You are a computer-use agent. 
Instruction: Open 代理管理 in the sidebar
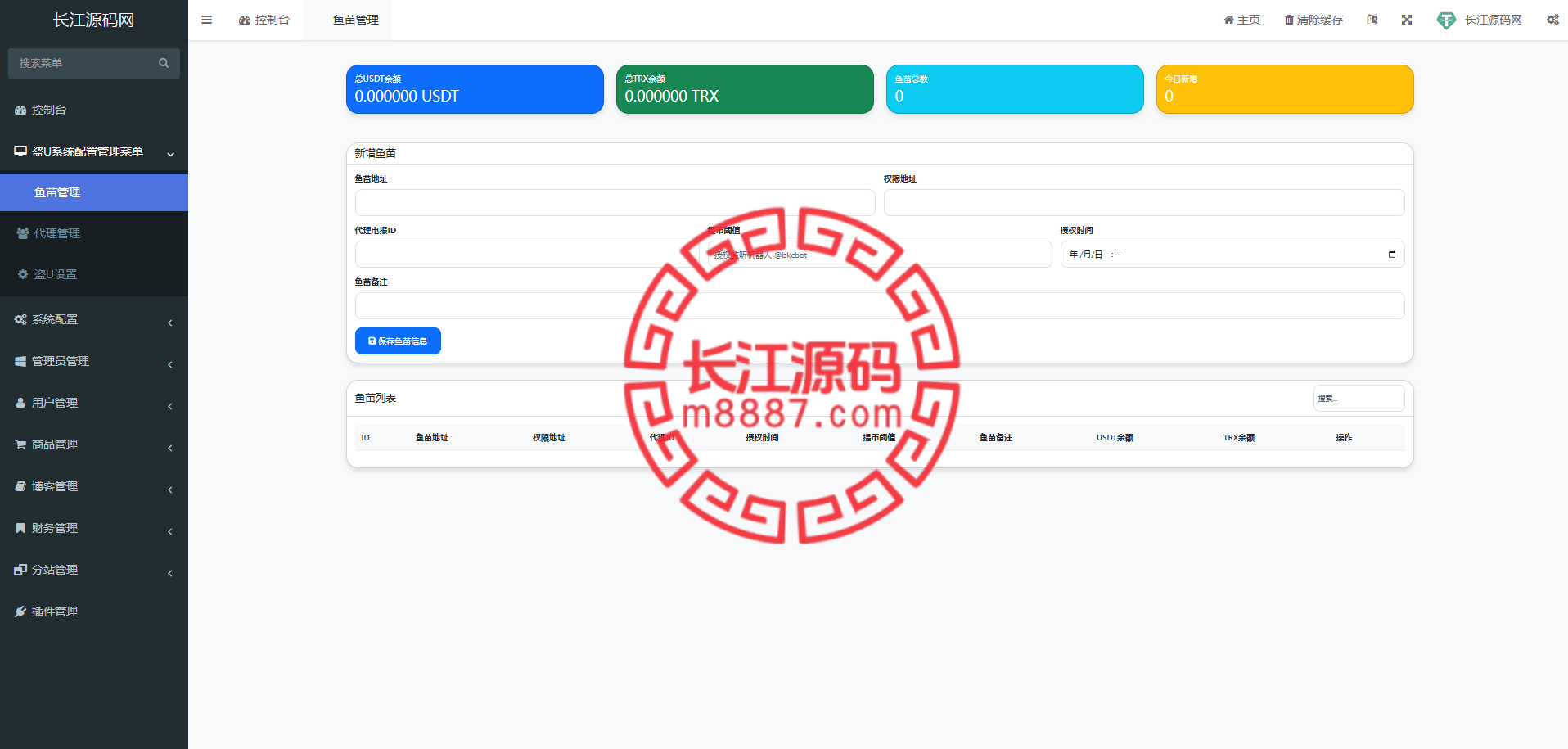pyautogui.click(x=94, y=233)
